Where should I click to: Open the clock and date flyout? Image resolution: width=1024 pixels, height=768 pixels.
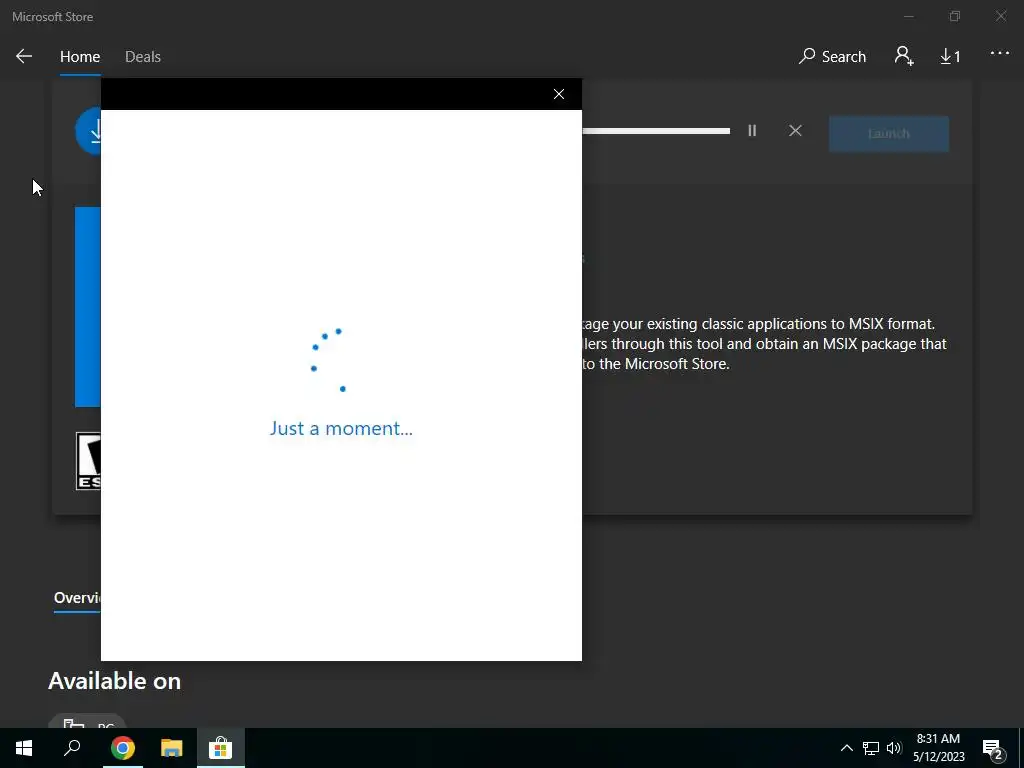point(938,748)
